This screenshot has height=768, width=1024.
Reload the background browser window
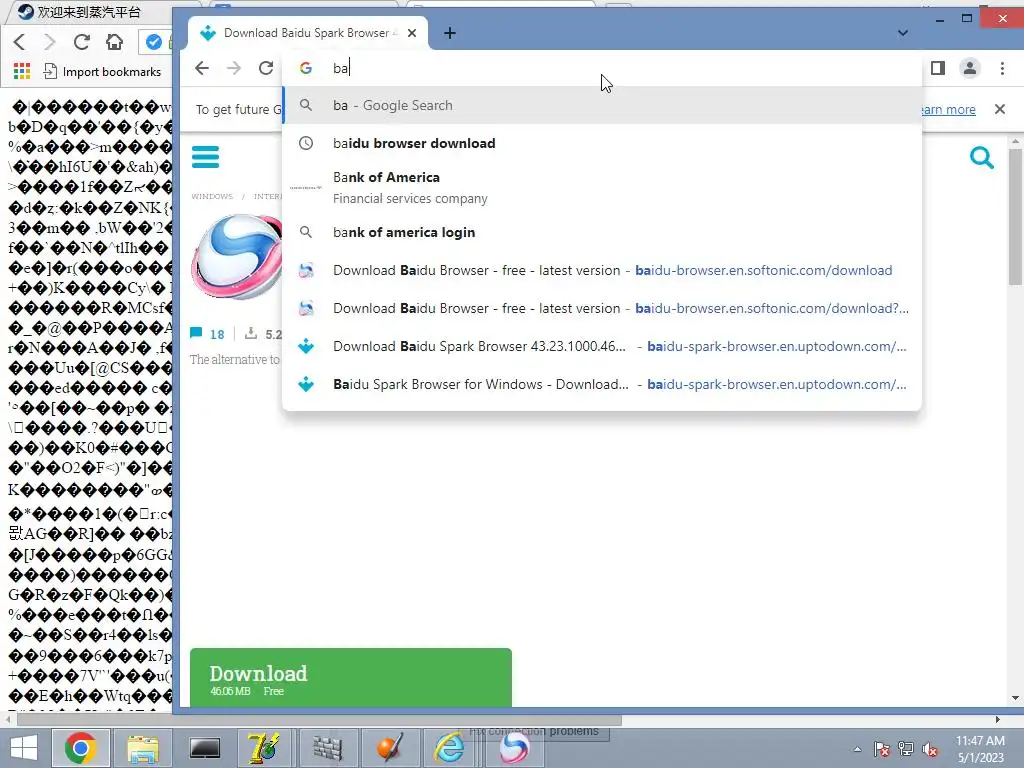82,42
